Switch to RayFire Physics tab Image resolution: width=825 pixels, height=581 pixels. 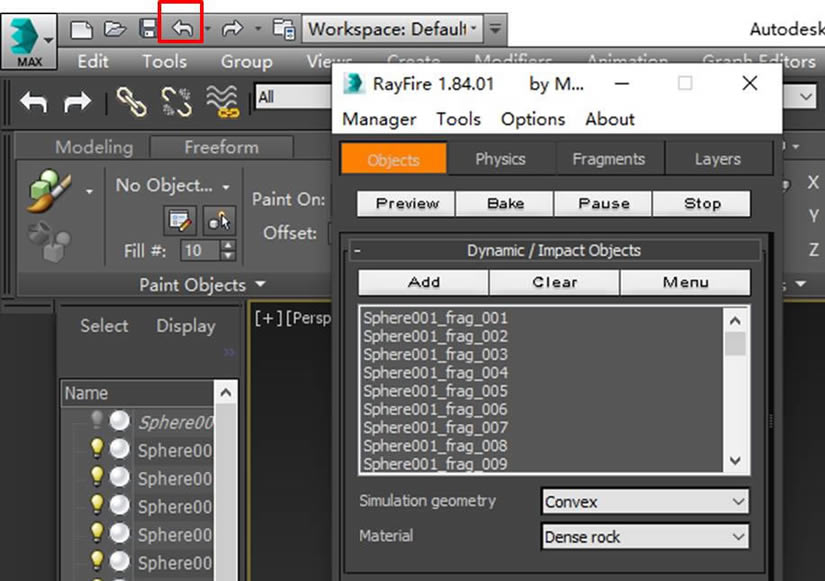[x=500, y=158]
